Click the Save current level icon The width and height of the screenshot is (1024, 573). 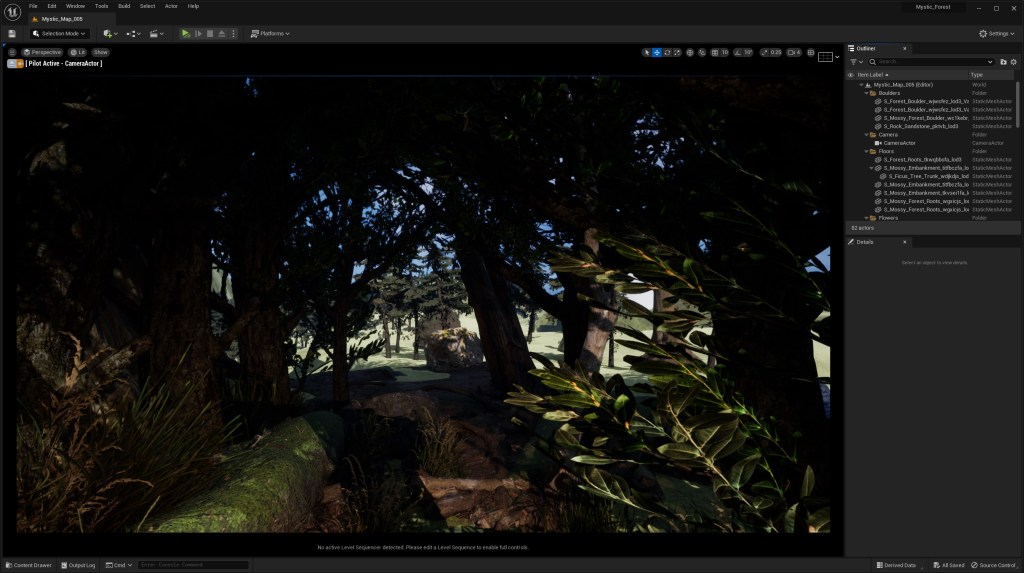point(11,33)
